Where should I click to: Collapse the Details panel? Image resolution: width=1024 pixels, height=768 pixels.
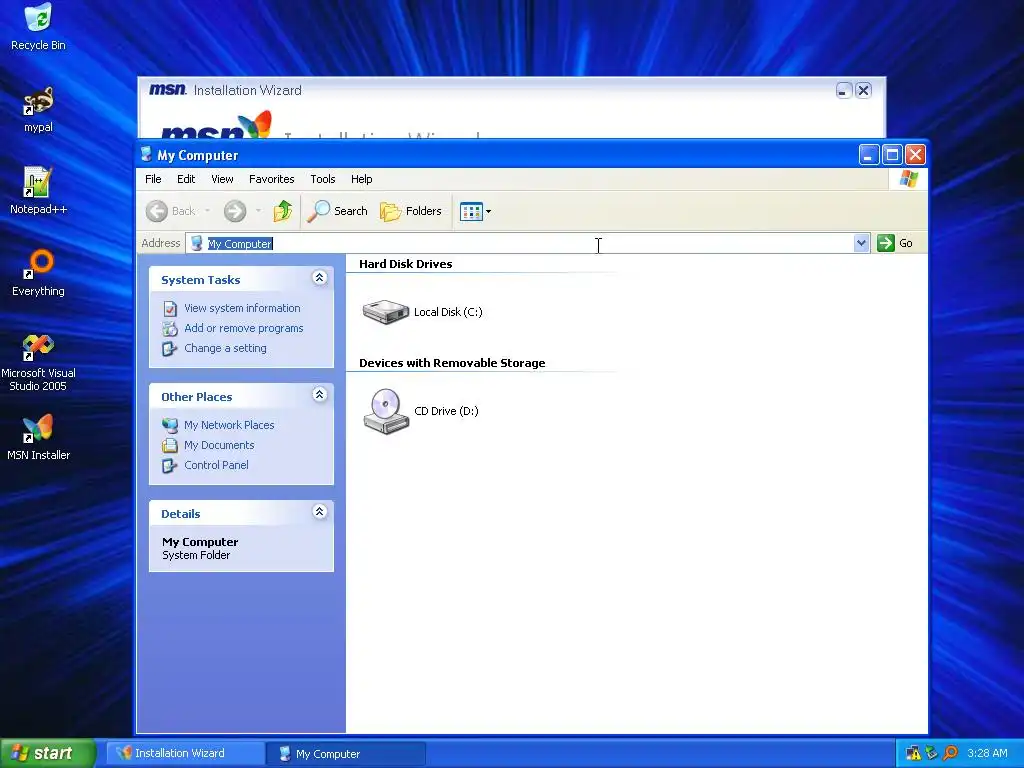319,512
